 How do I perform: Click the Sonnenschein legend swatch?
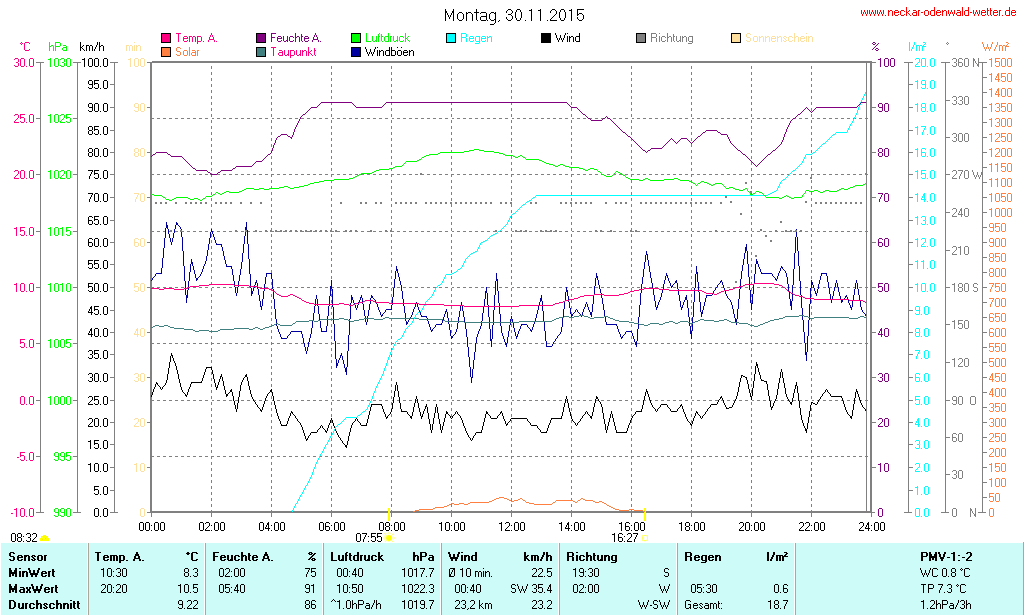(736, 38)
